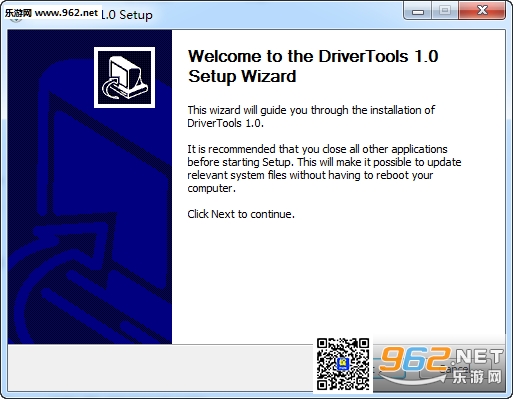Viewport: 513px width, 399px height.
Task: Click the highlighted Next button beside Cancel
Action: [389, 369]
